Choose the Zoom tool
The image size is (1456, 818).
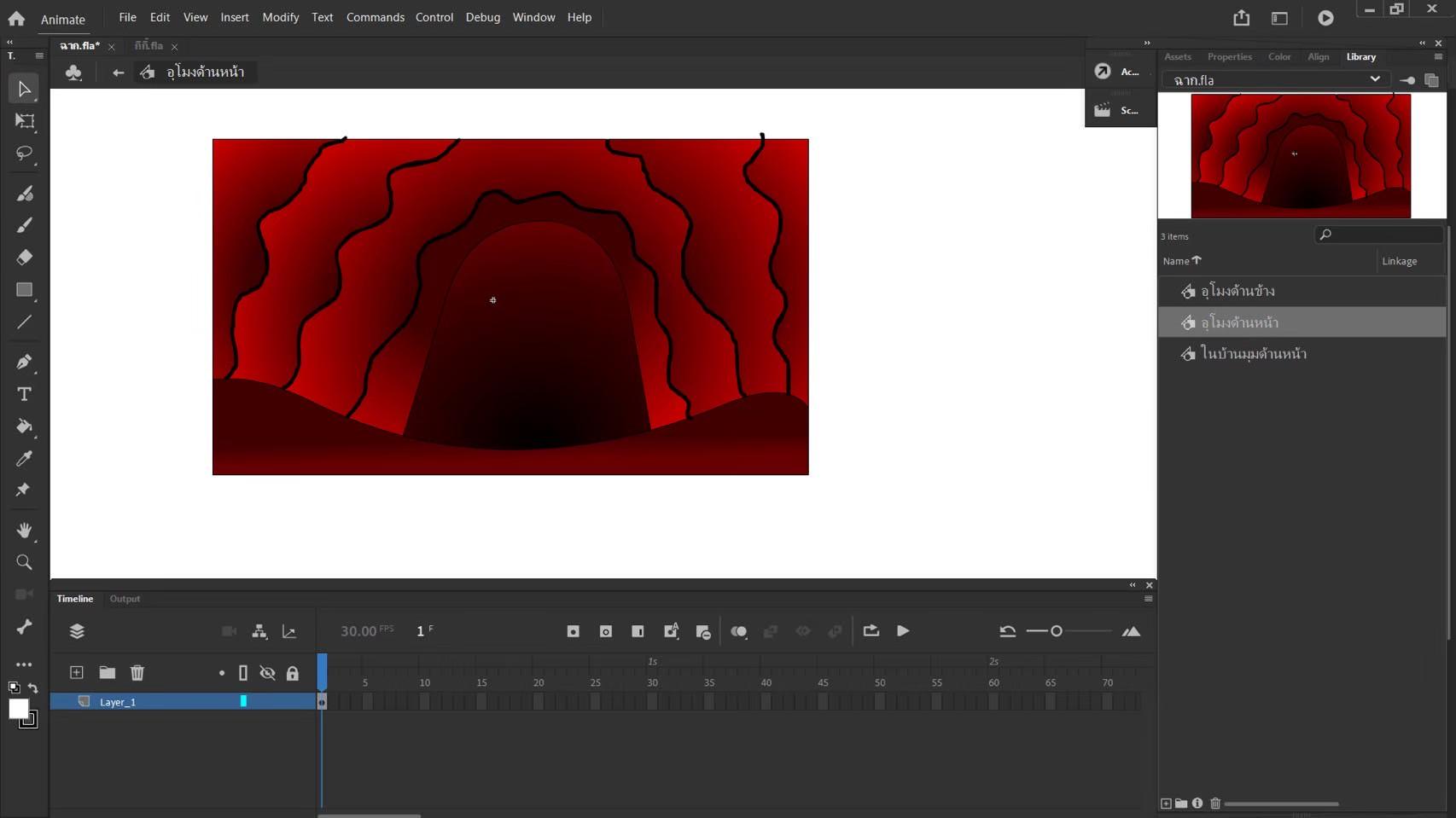click(24, 563)
